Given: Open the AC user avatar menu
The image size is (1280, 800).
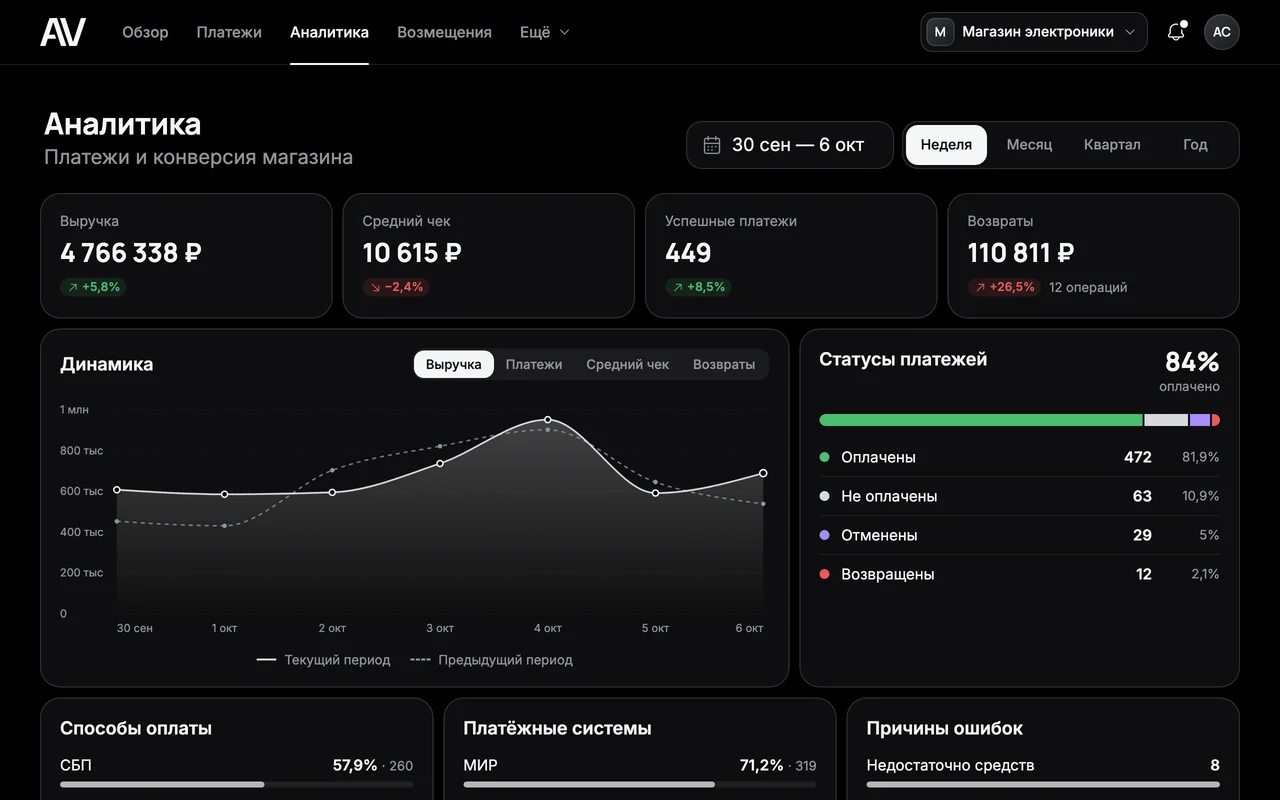Looking at the screenshot, I should [1222, 32].
